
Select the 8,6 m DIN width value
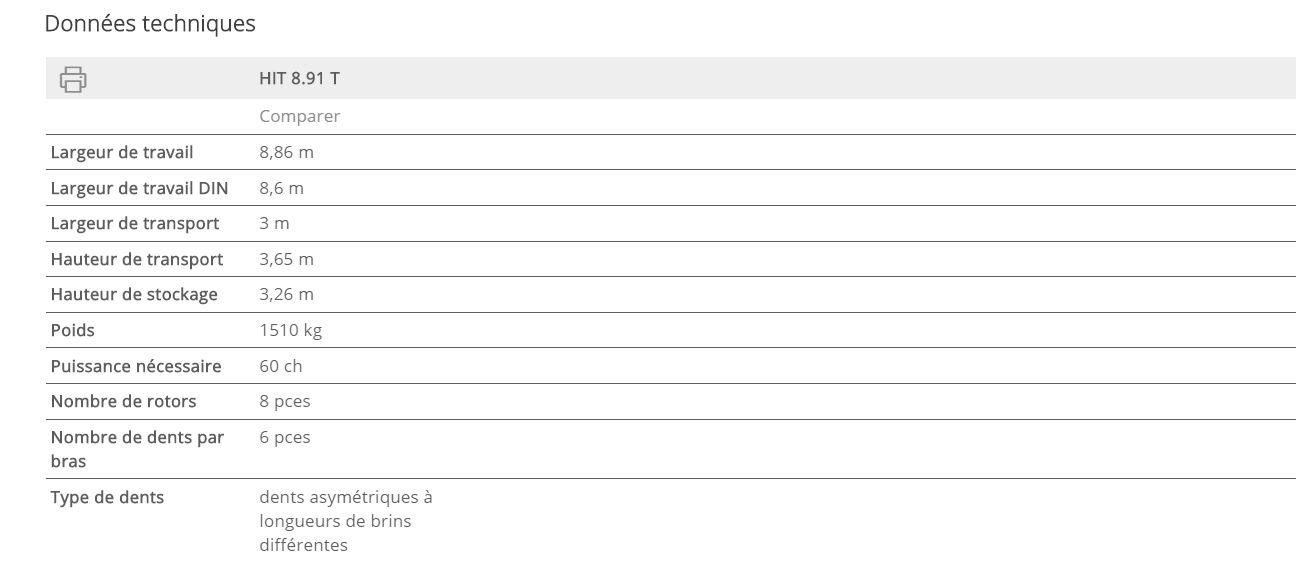281,188
